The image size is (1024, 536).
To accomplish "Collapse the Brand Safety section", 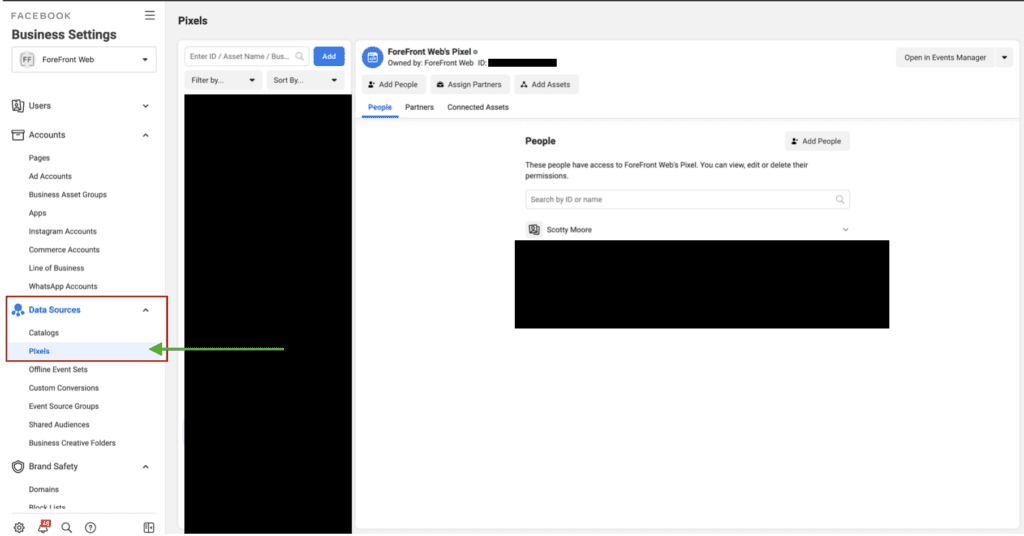I will (146, 467).
